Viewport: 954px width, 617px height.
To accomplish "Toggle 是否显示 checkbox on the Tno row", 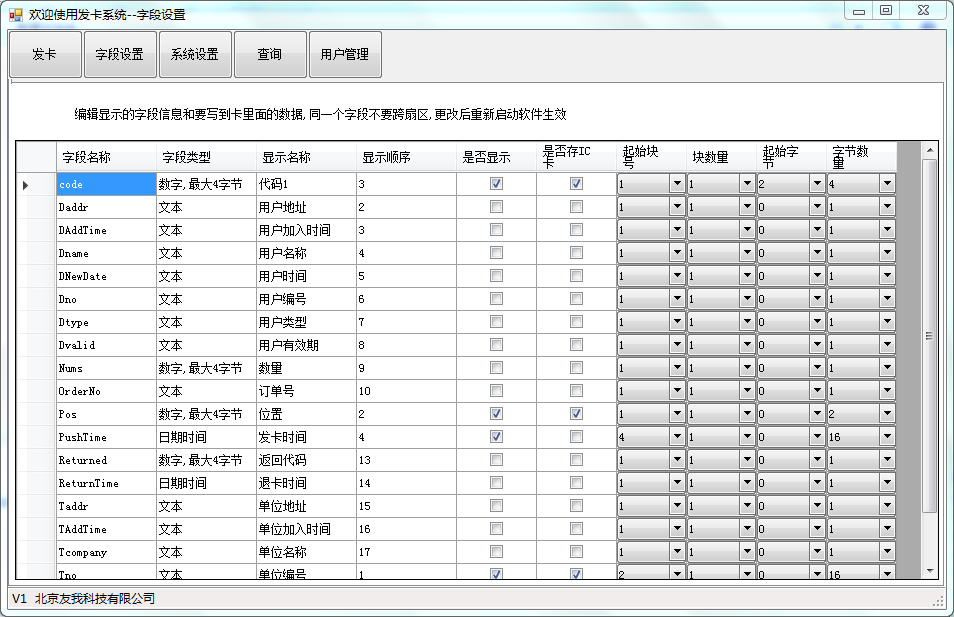I will click(x=495, y=574).
